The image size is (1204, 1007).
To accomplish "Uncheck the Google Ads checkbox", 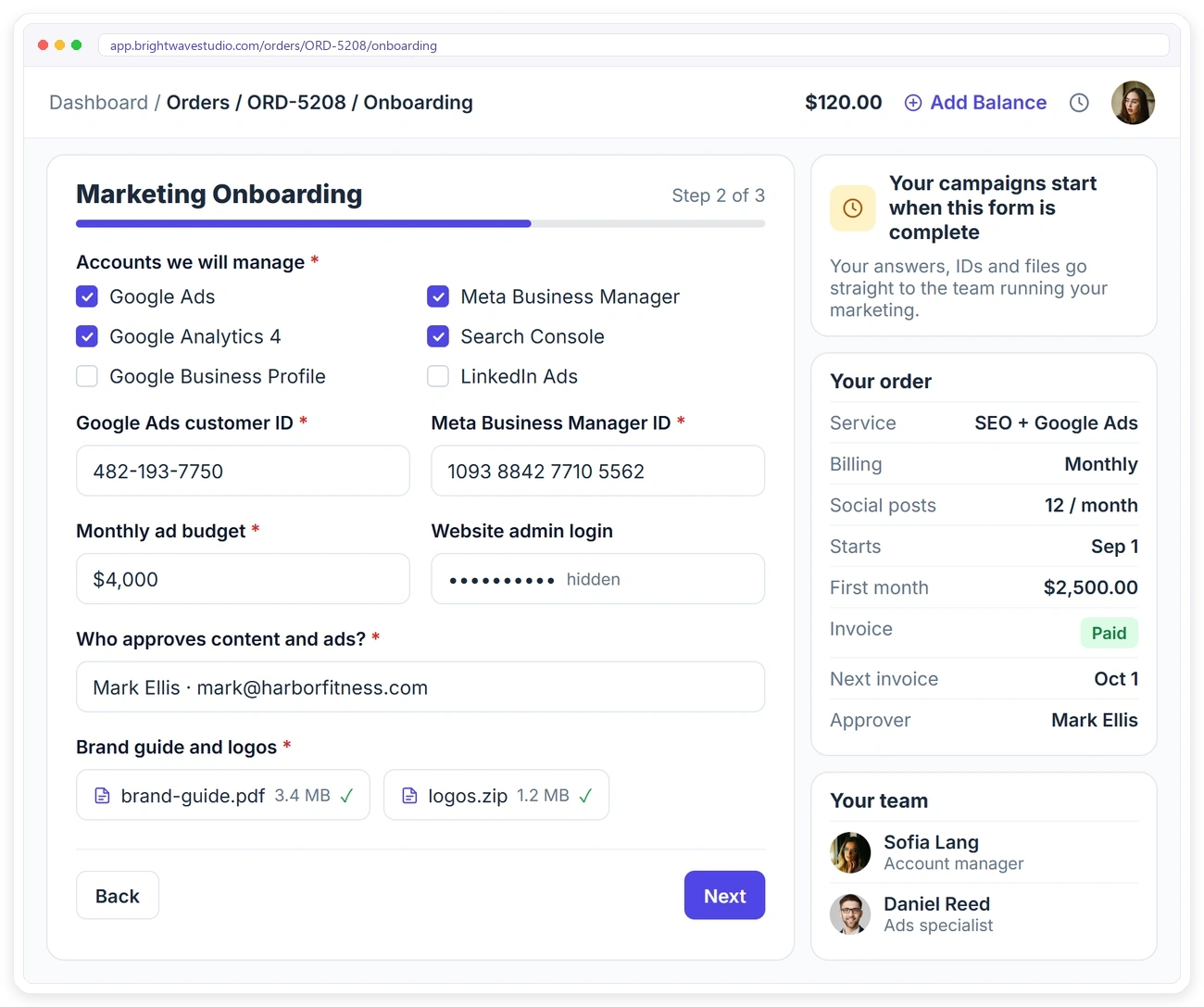I will pyautogui.click(x=87, y=296).
